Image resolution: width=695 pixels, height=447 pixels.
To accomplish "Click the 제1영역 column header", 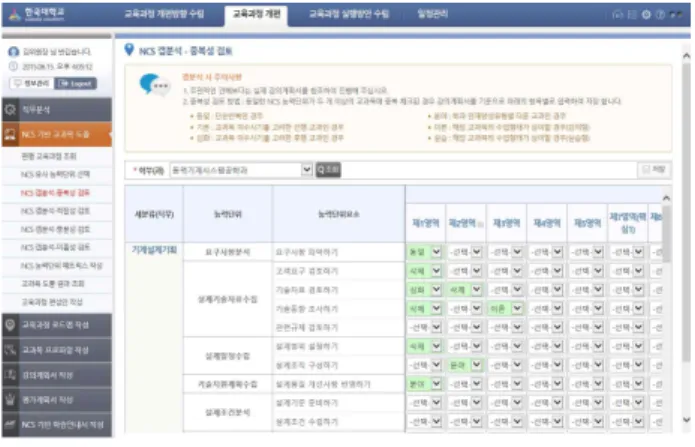I will pyautogui.click(x=426, y=223).
